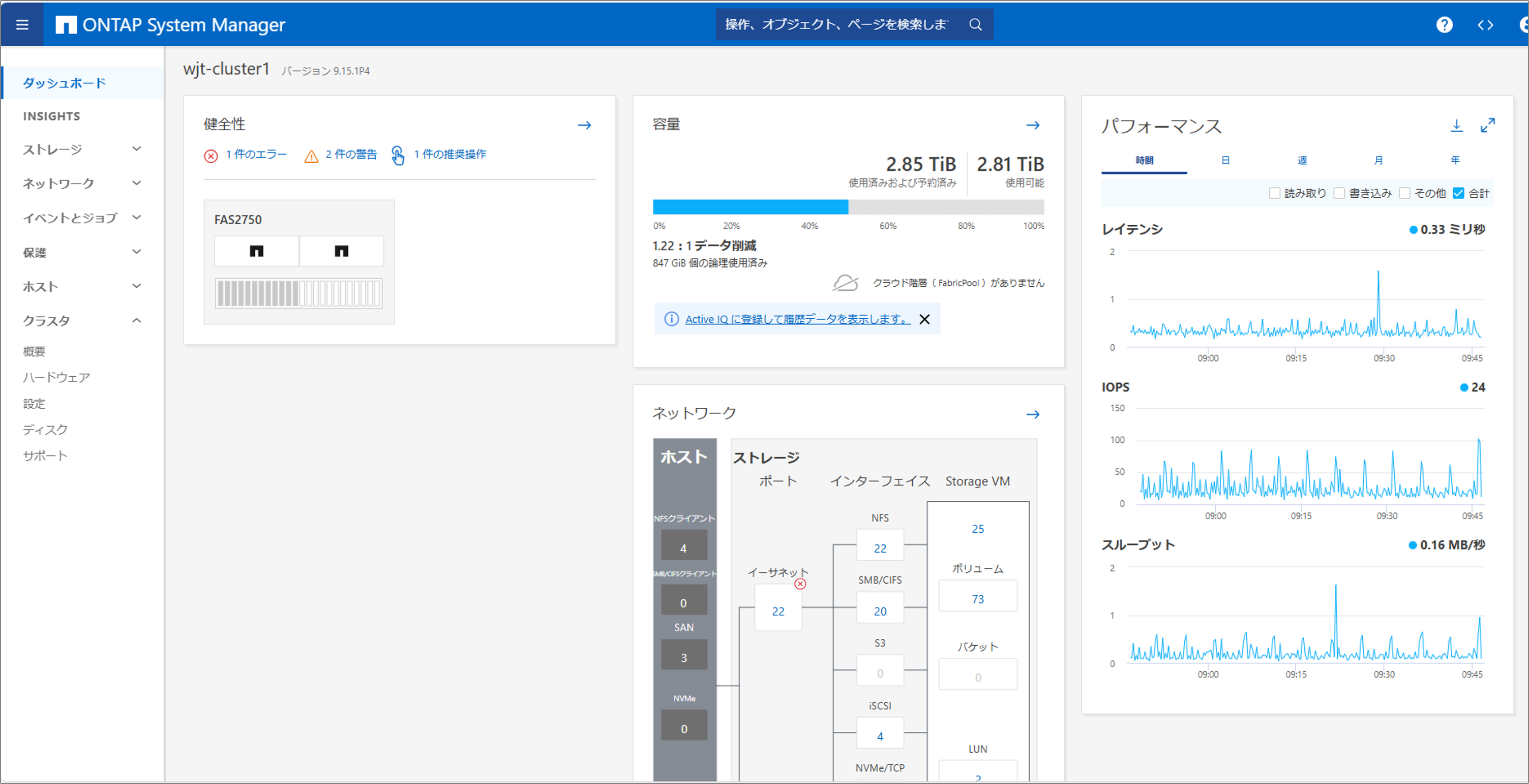Open the help question mark icon

point(1444,25)
